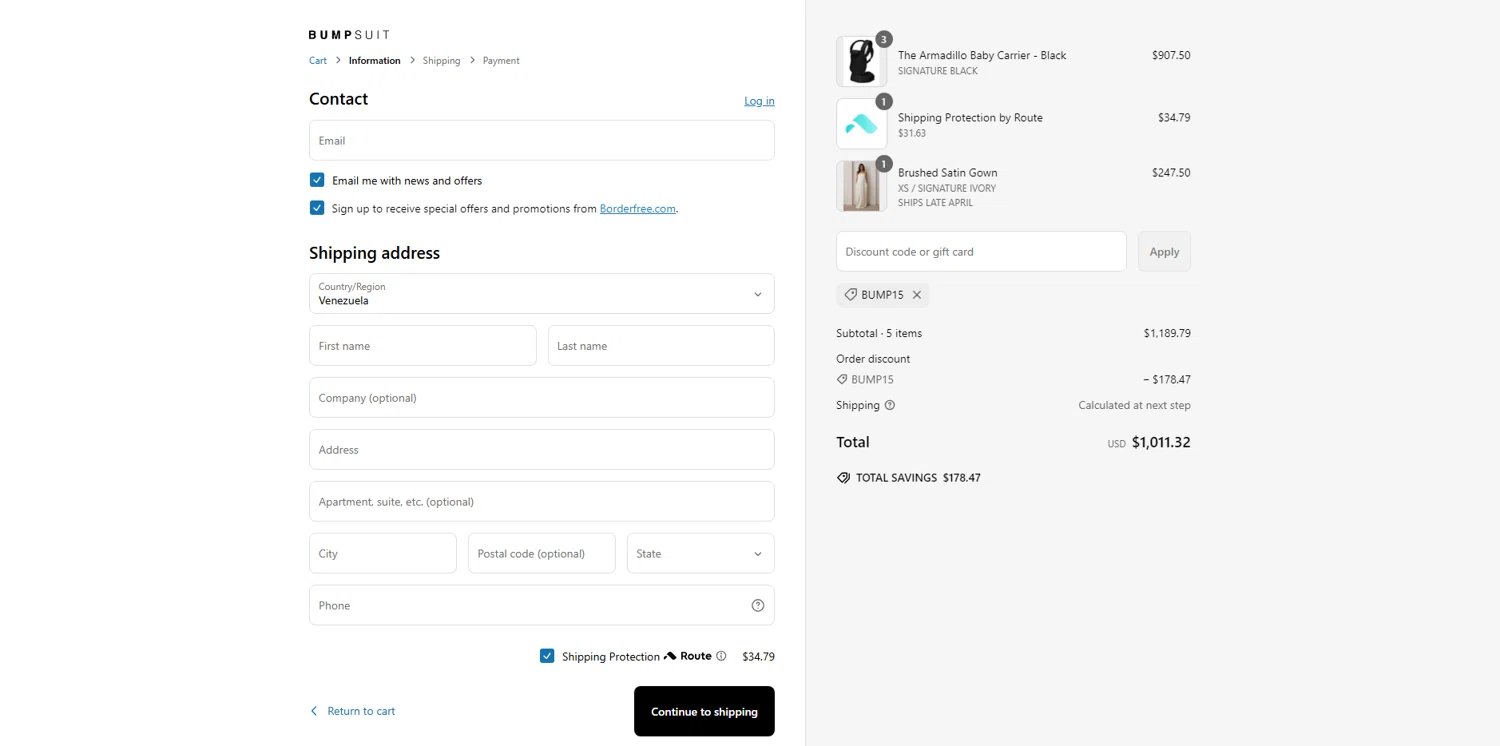Click the phone field help icon

click(x=758, y=605)
